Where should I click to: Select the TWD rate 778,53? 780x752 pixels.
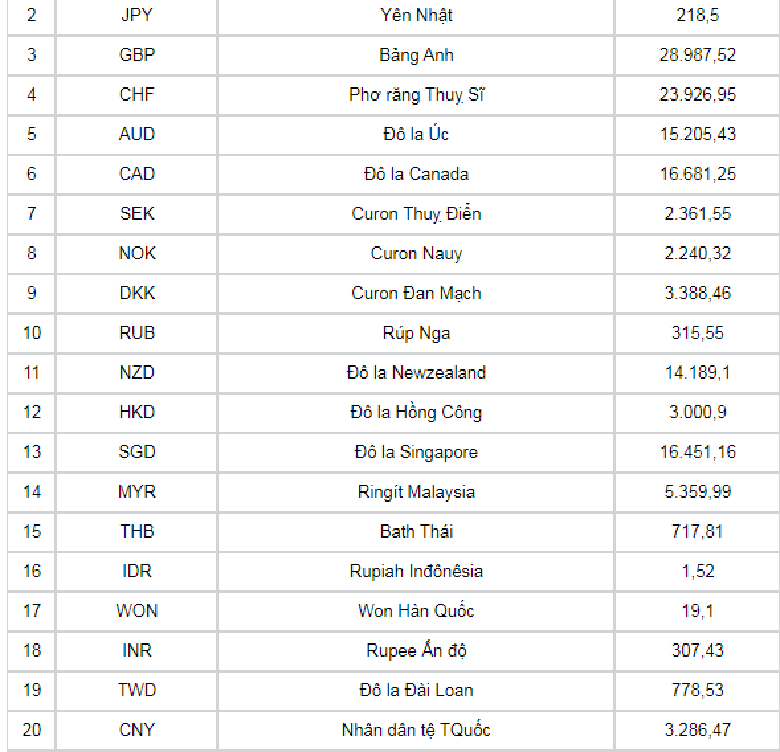pyautogui.click(x=698, y=690)
